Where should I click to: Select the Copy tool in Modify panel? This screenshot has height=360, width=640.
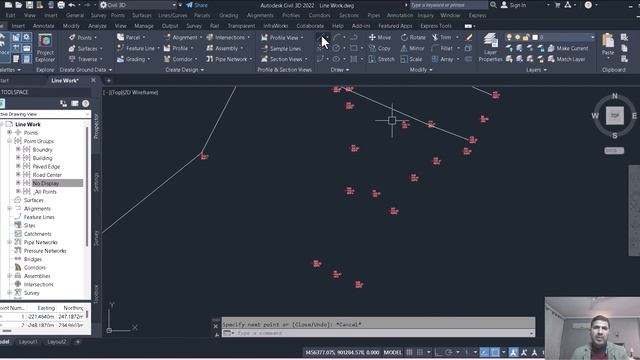[380, 48]
